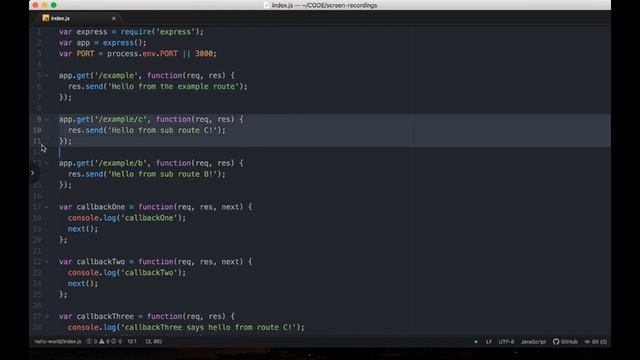
Task: Click 'Hello from sub route C!' string
Action: 162,130
